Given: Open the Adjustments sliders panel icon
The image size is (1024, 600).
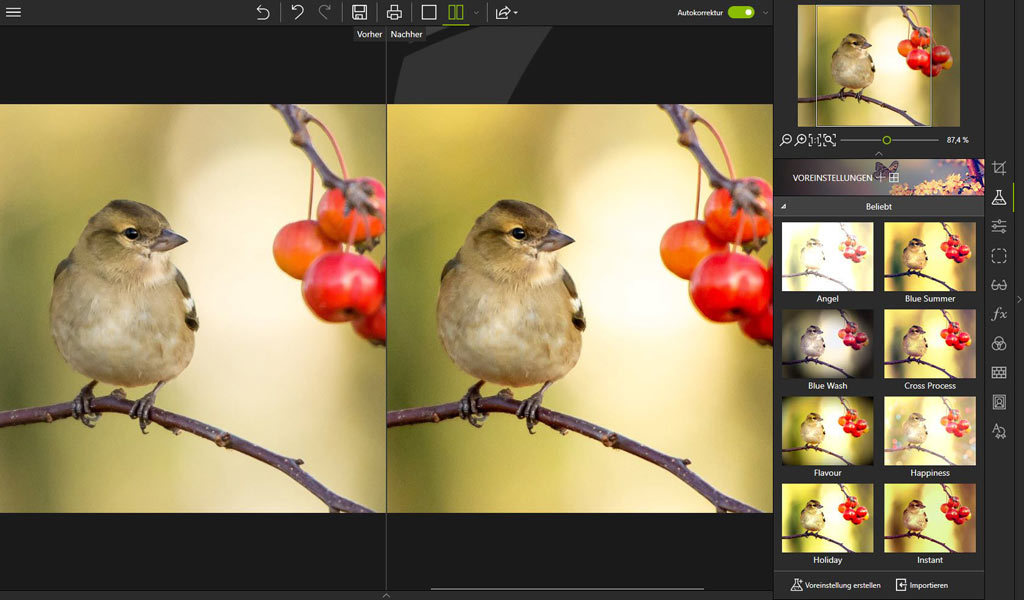Looking at the screenshot, I should point(998,227).
